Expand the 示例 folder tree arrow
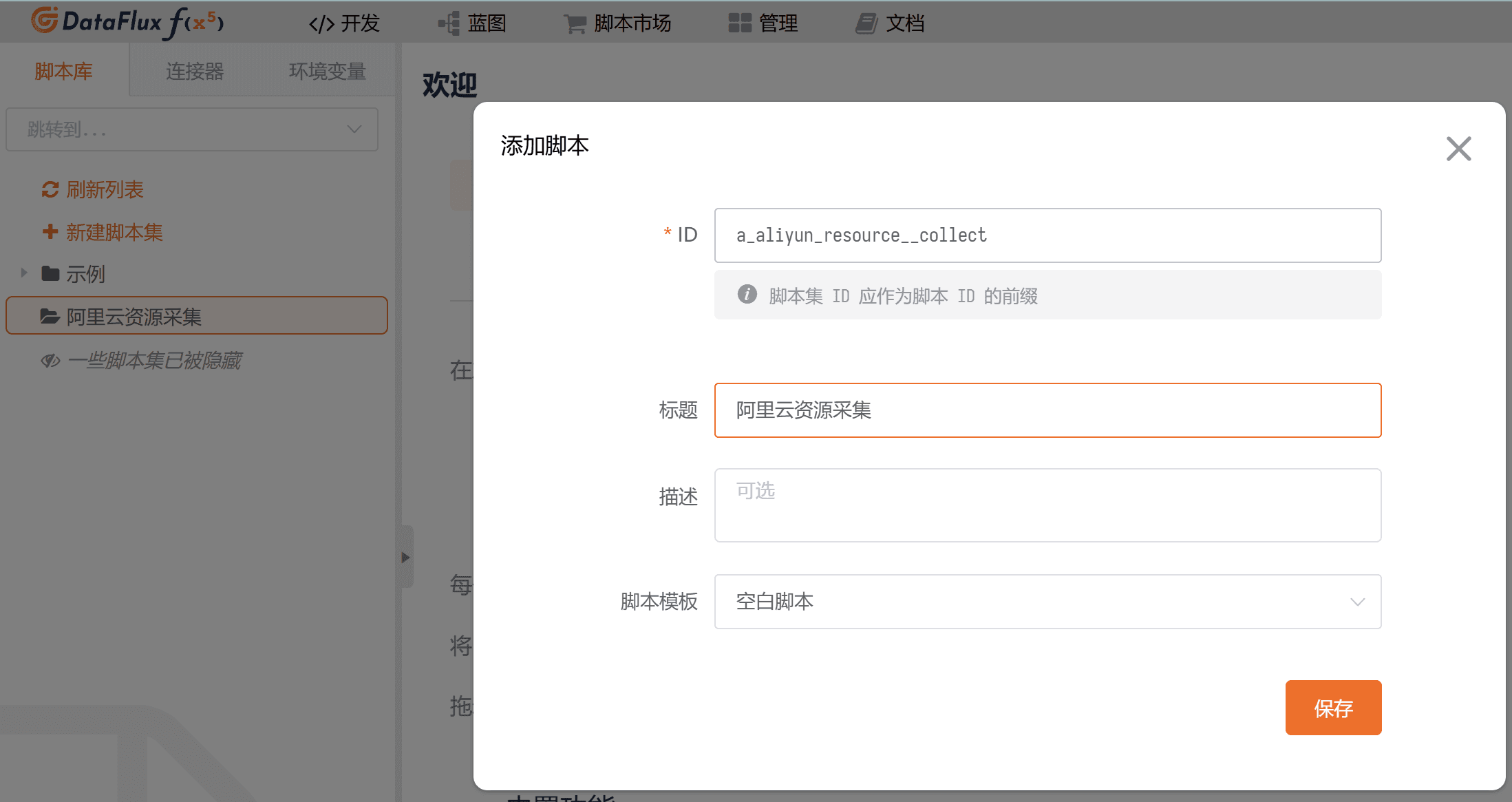 click(24, 273)
